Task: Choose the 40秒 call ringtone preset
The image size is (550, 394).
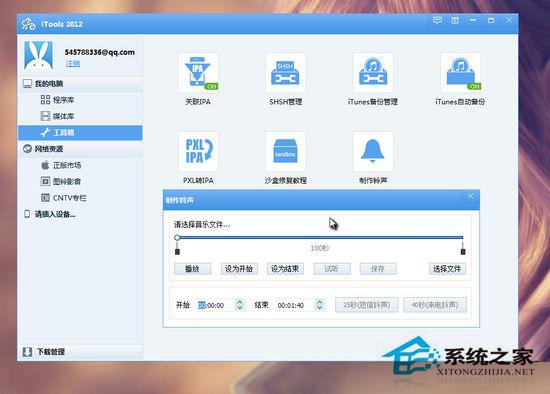Action: point(435,305)
